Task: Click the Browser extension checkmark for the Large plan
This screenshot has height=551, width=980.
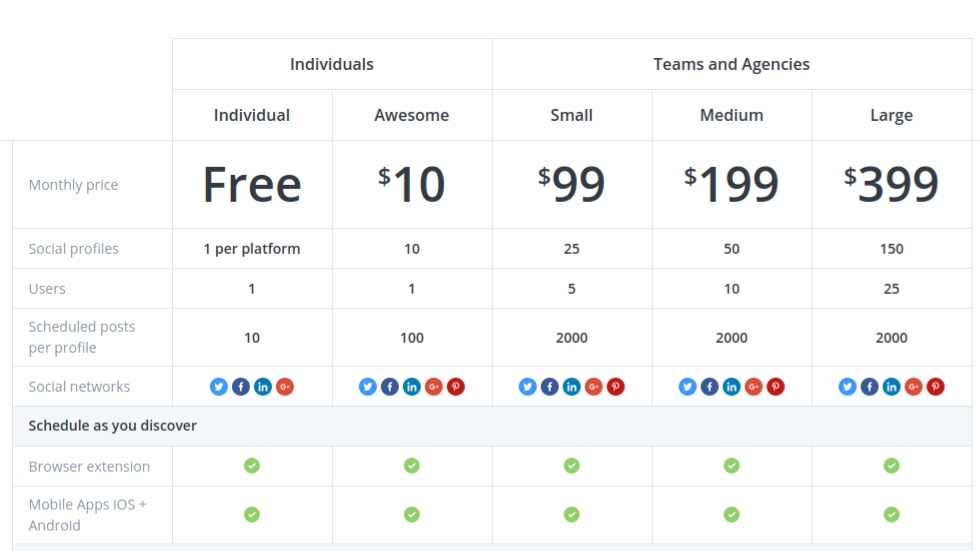Action: (x=892, y=466)
